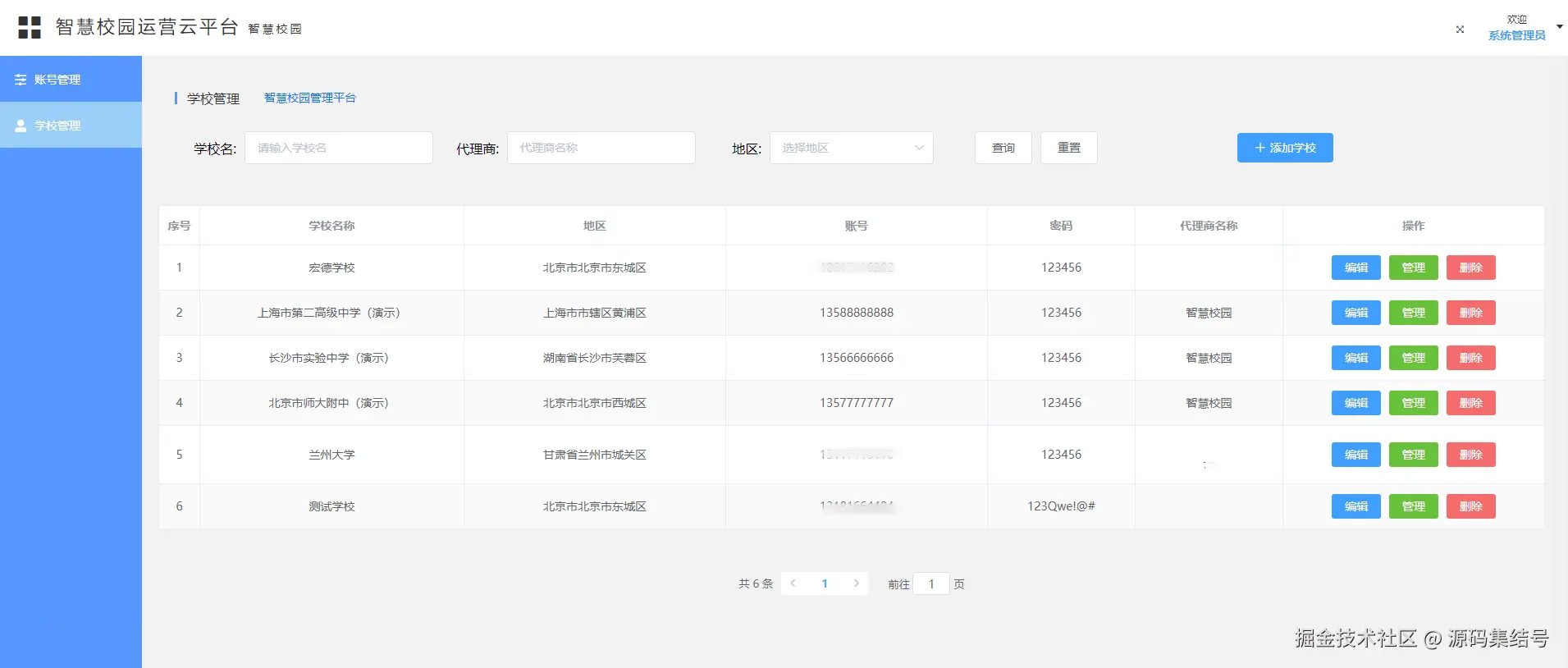Click 编辑 for 长沙市实验中学
1568x668 pixels.
(x=1356, y=358)
